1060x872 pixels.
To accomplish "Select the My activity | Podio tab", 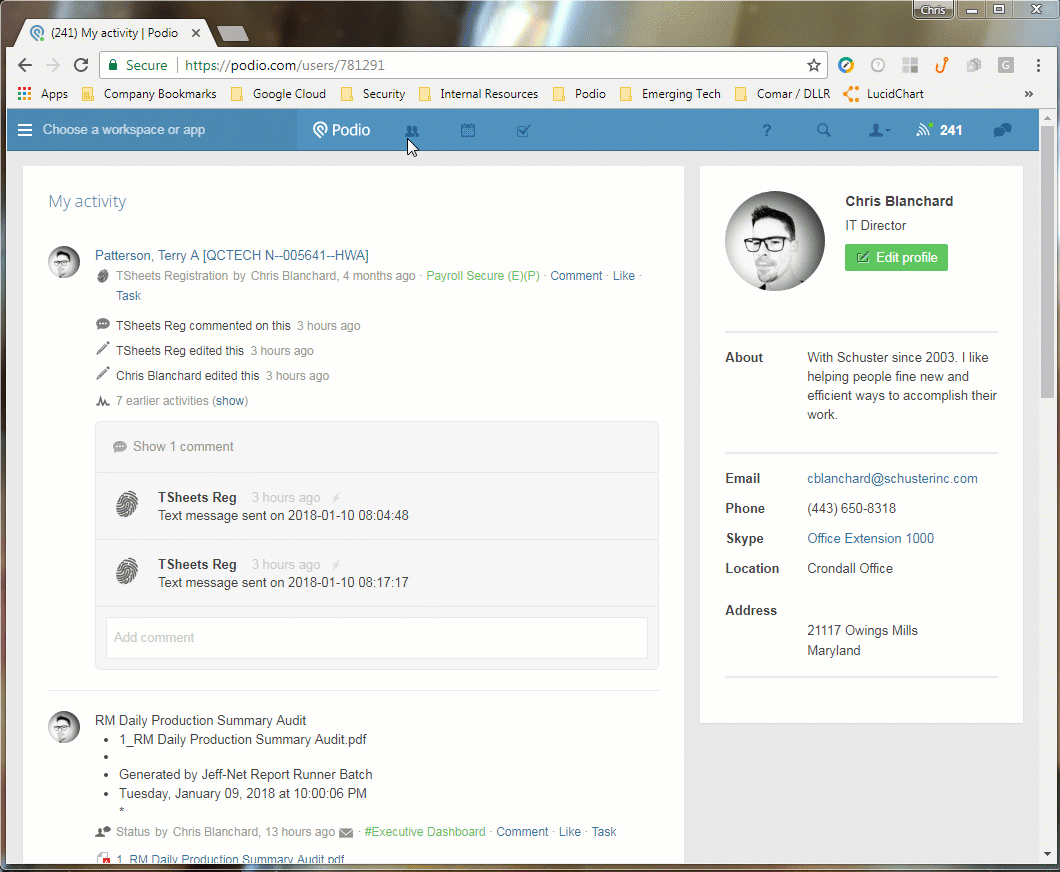I will (114, 33).
